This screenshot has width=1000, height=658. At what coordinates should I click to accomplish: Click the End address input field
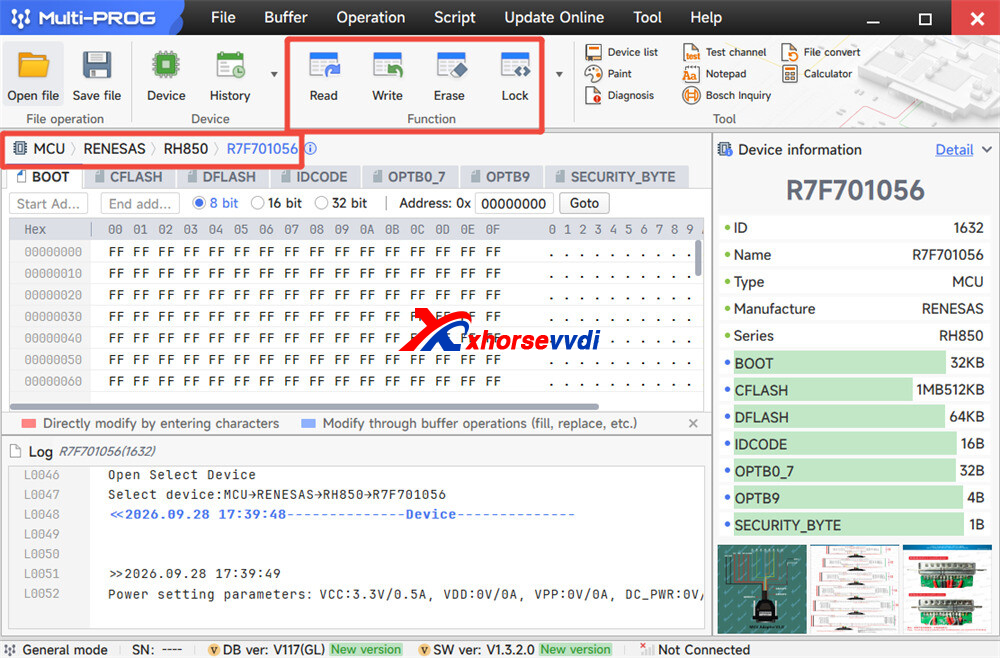click(140, 203)
